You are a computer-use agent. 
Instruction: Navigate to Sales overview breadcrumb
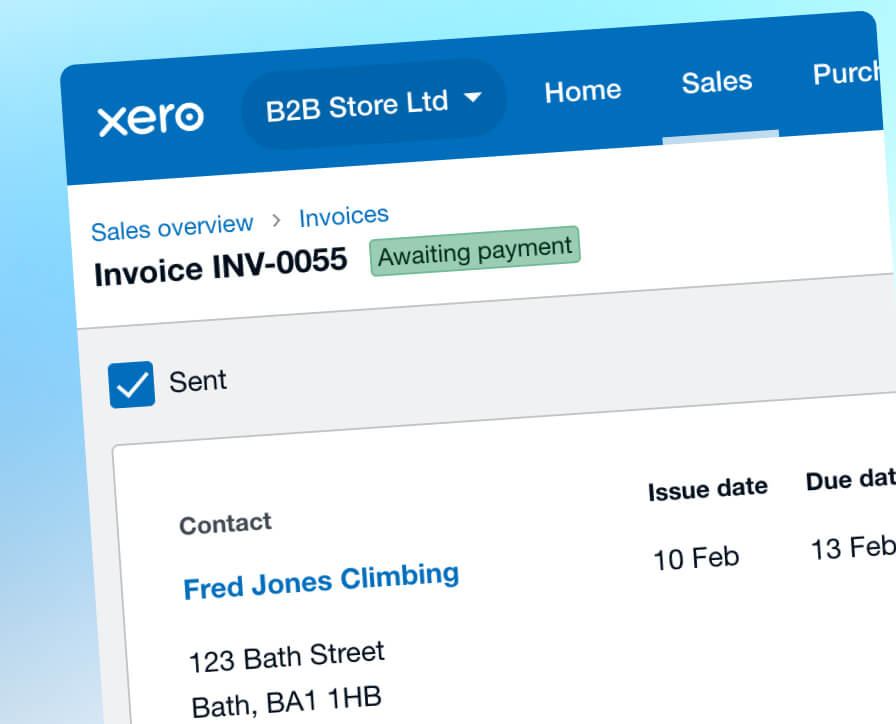pyautogui.click(x=172, y=228)
